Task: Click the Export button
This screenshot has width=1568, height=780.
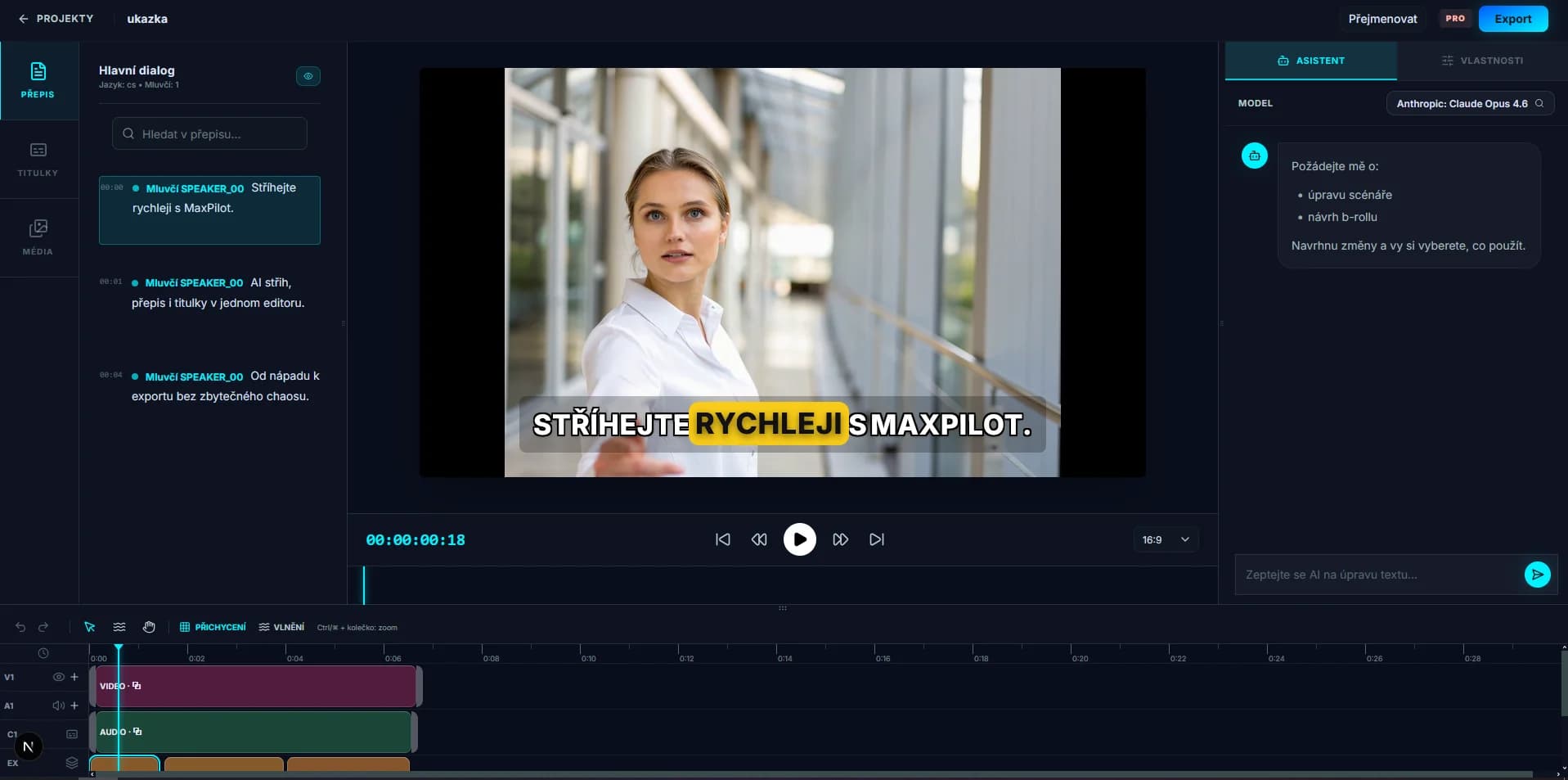Action: click(x=1512, y=18)
